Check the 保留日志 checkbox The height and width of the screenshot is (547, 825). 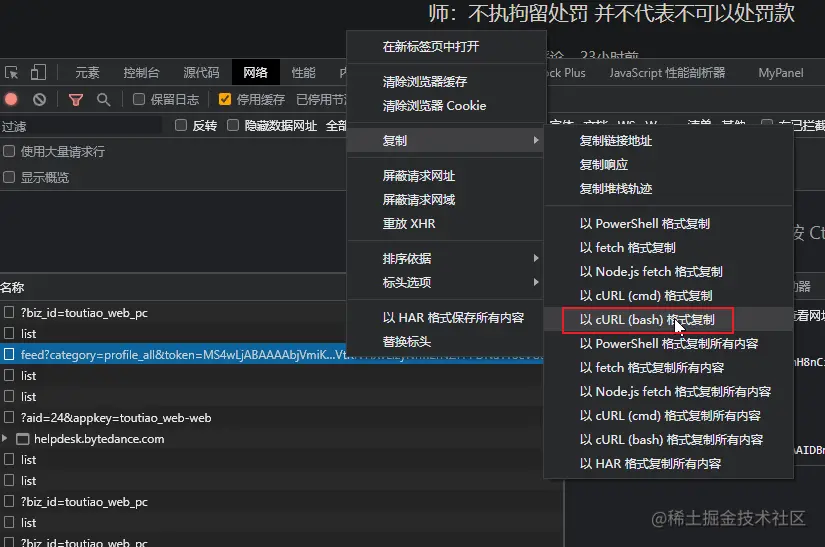[139, 99]
